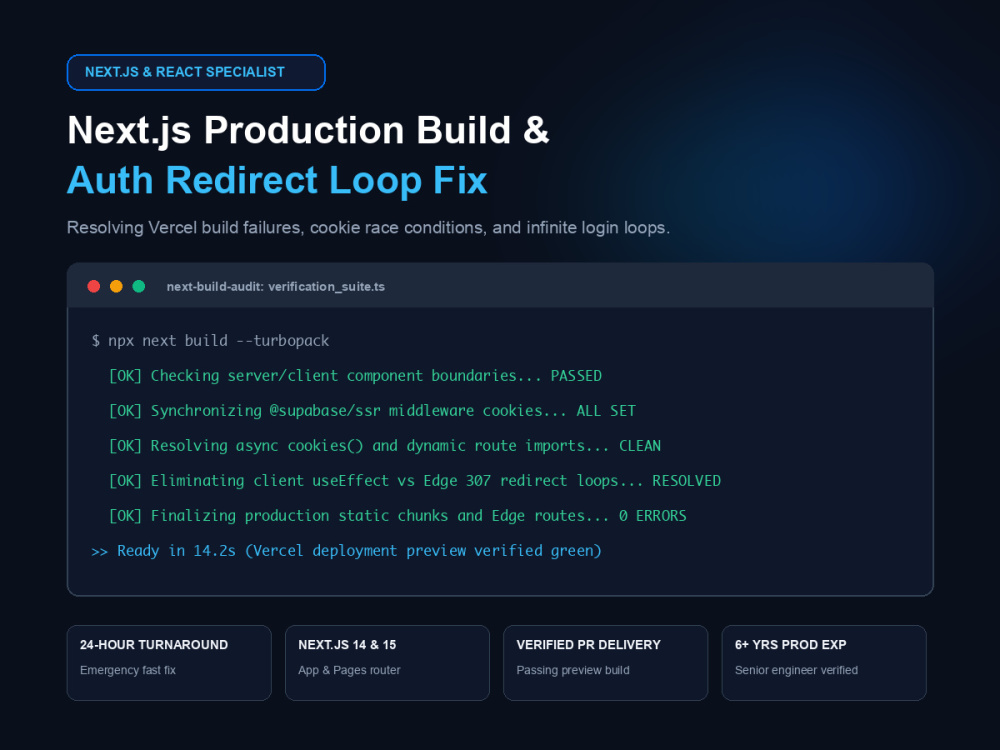Click the 'Eliminating client useEffect vs Edge 307' line

point(415,481)
